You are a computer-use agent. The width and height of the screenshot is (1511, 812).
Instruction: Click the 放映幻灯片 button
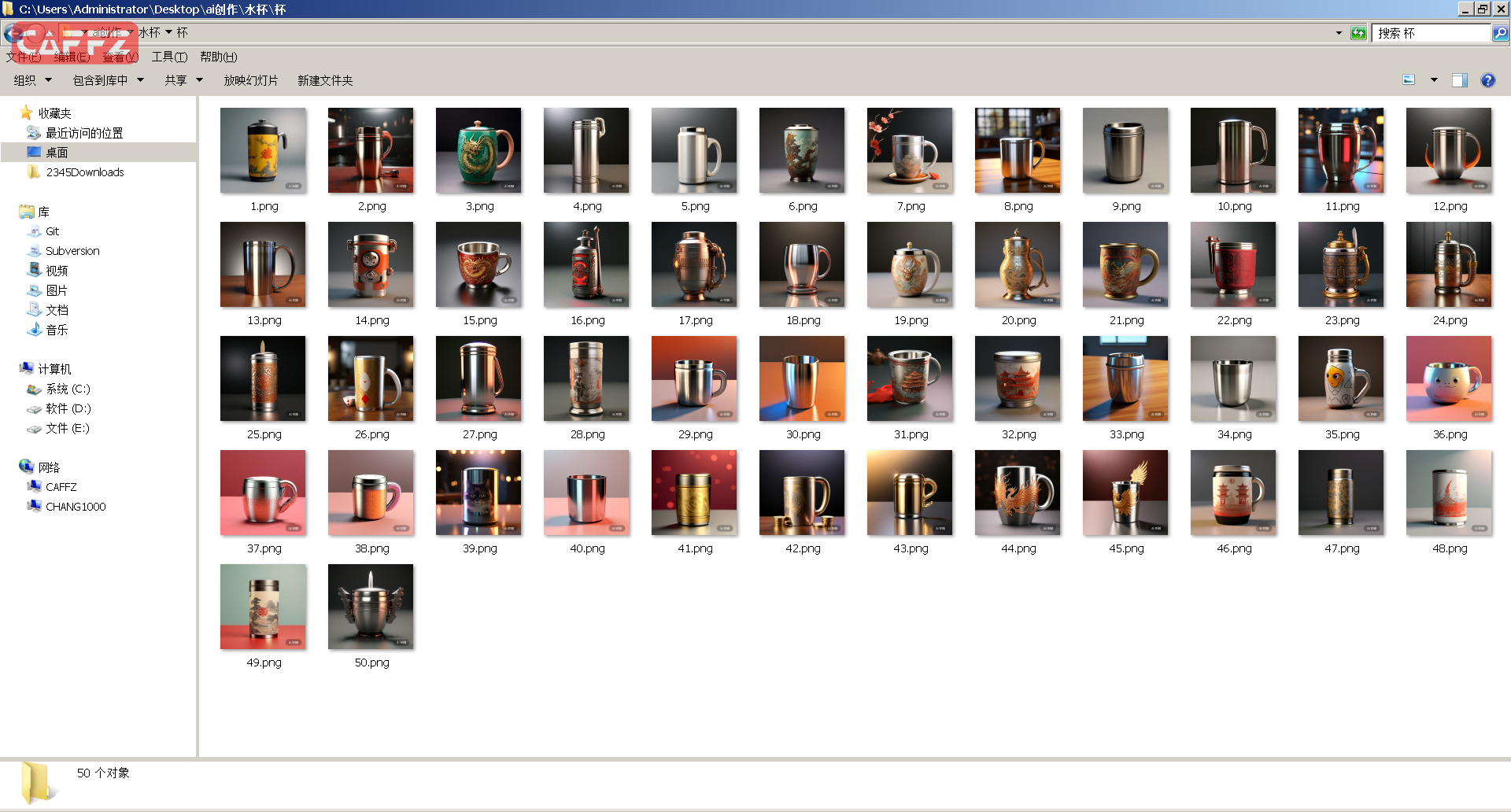(250, 80)
